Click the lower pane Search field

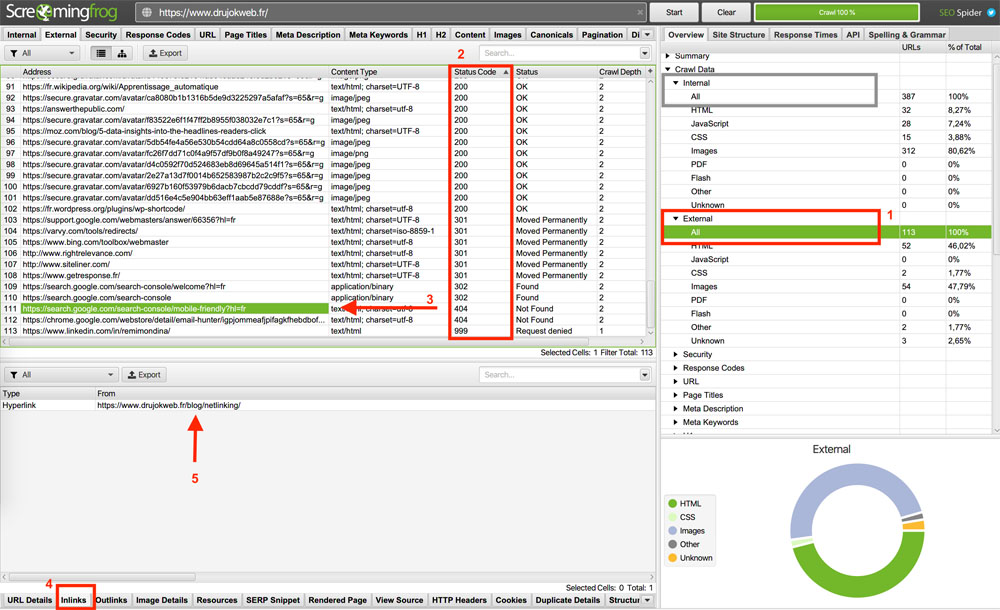(x=560, y=375)
